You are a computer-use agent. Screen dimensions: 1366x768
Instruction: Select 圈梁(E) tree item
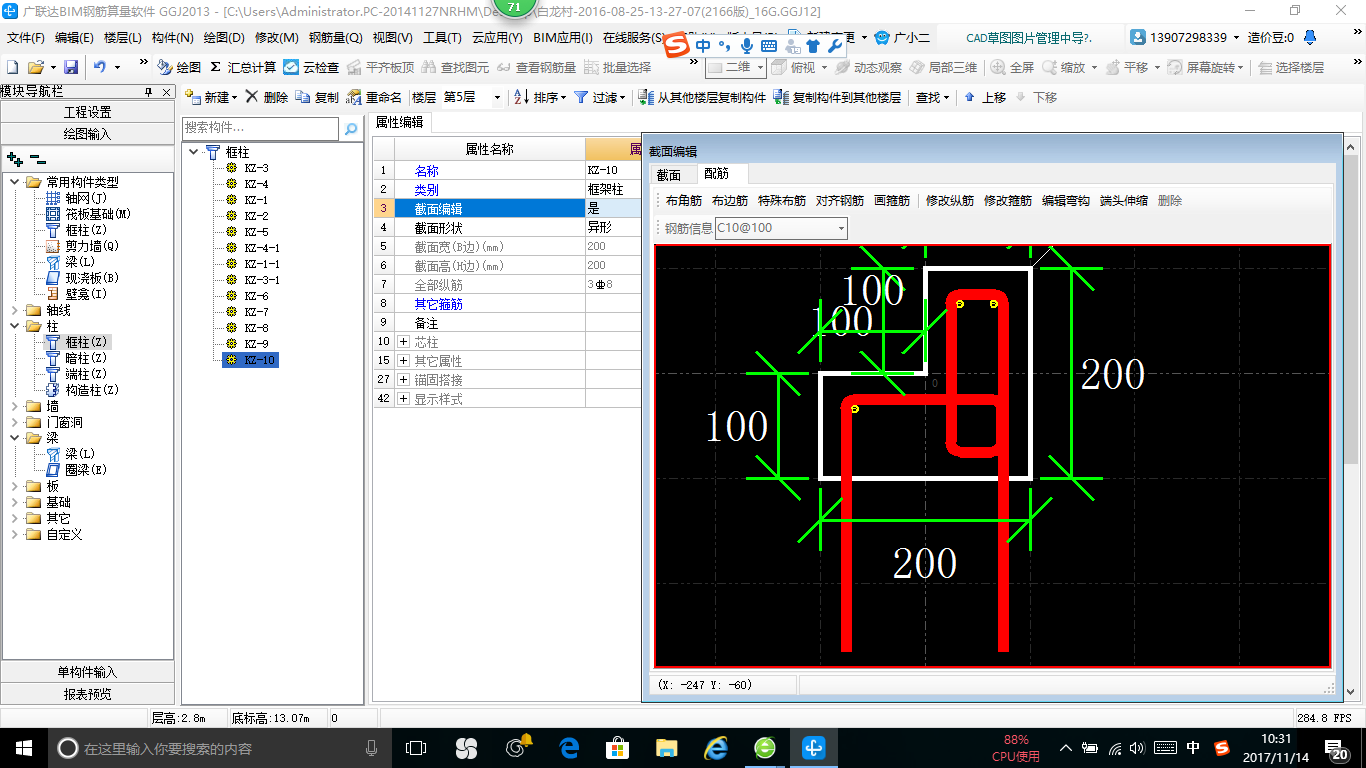point(85,470)
